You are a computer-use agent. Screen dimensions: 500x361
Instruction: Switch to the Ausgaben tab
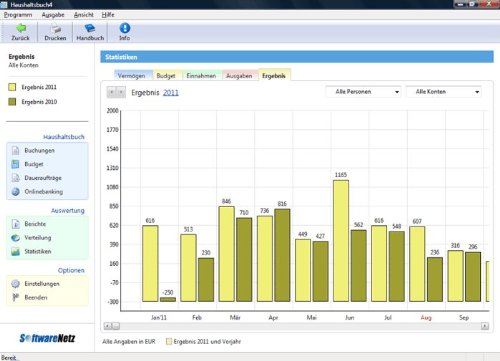(x=239, y=76)
